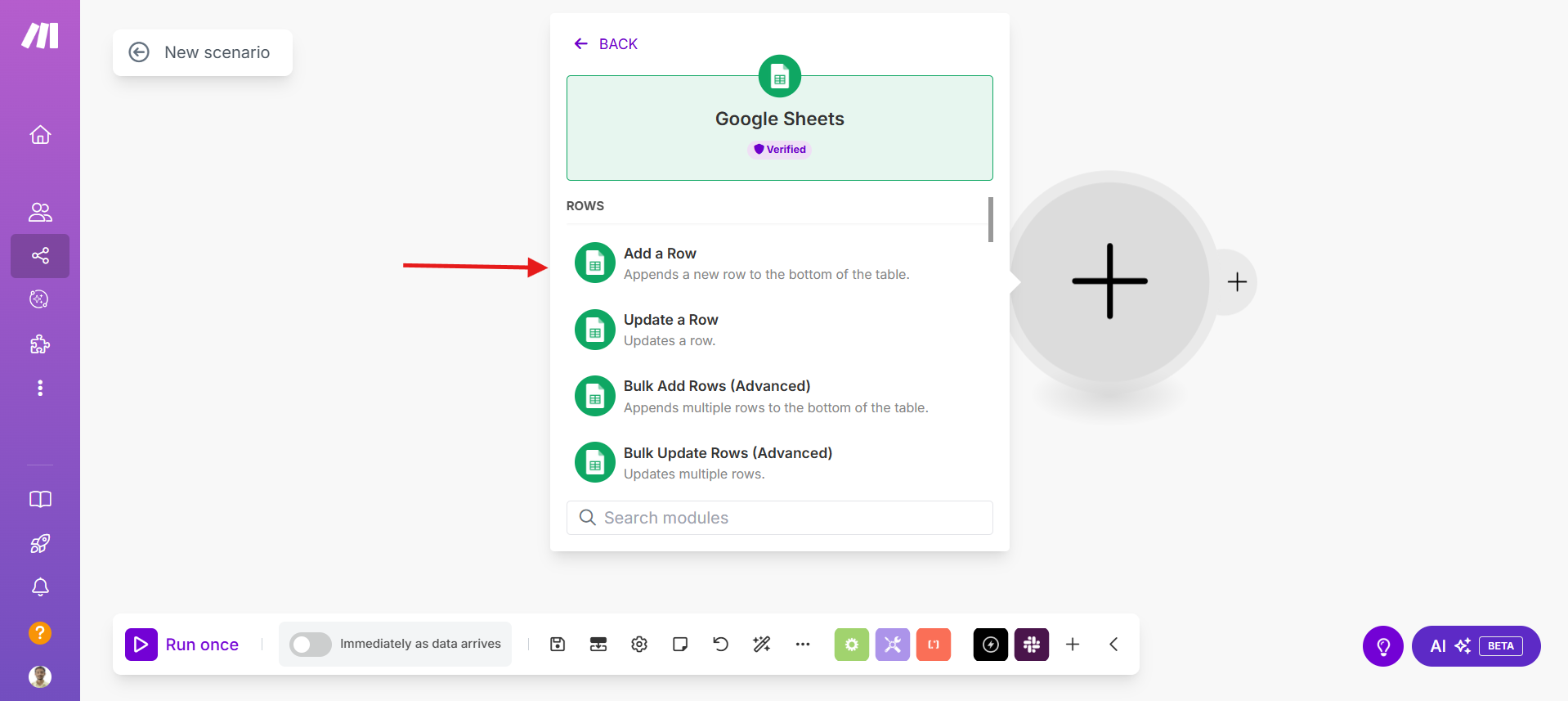Image resolution: width=1568 pixels, height=701 pixels.
Task: Open the Notifications bell icon
Action: (40, 587)
